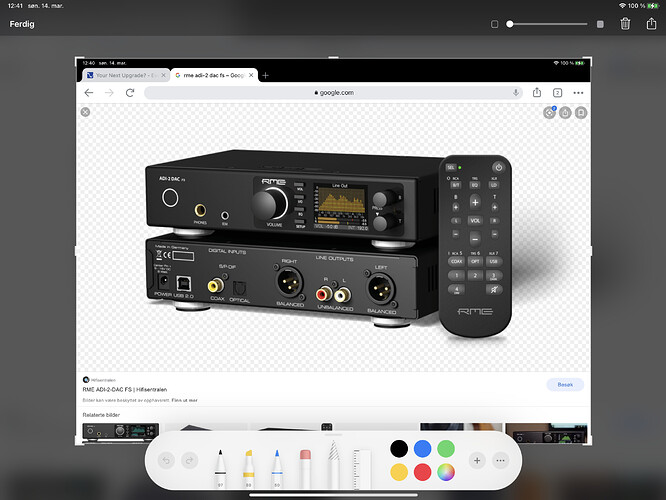
Task: Open the multicolor color picker wheel
Action: (x=446, y=472)
